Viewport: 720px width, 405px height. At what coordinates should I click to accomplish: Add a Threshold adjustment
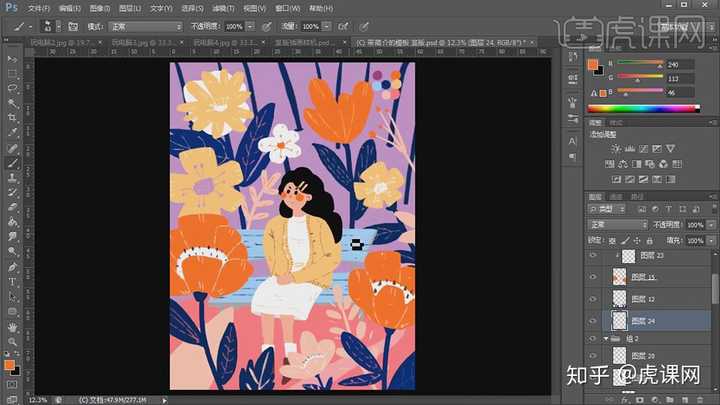[643, 179]
